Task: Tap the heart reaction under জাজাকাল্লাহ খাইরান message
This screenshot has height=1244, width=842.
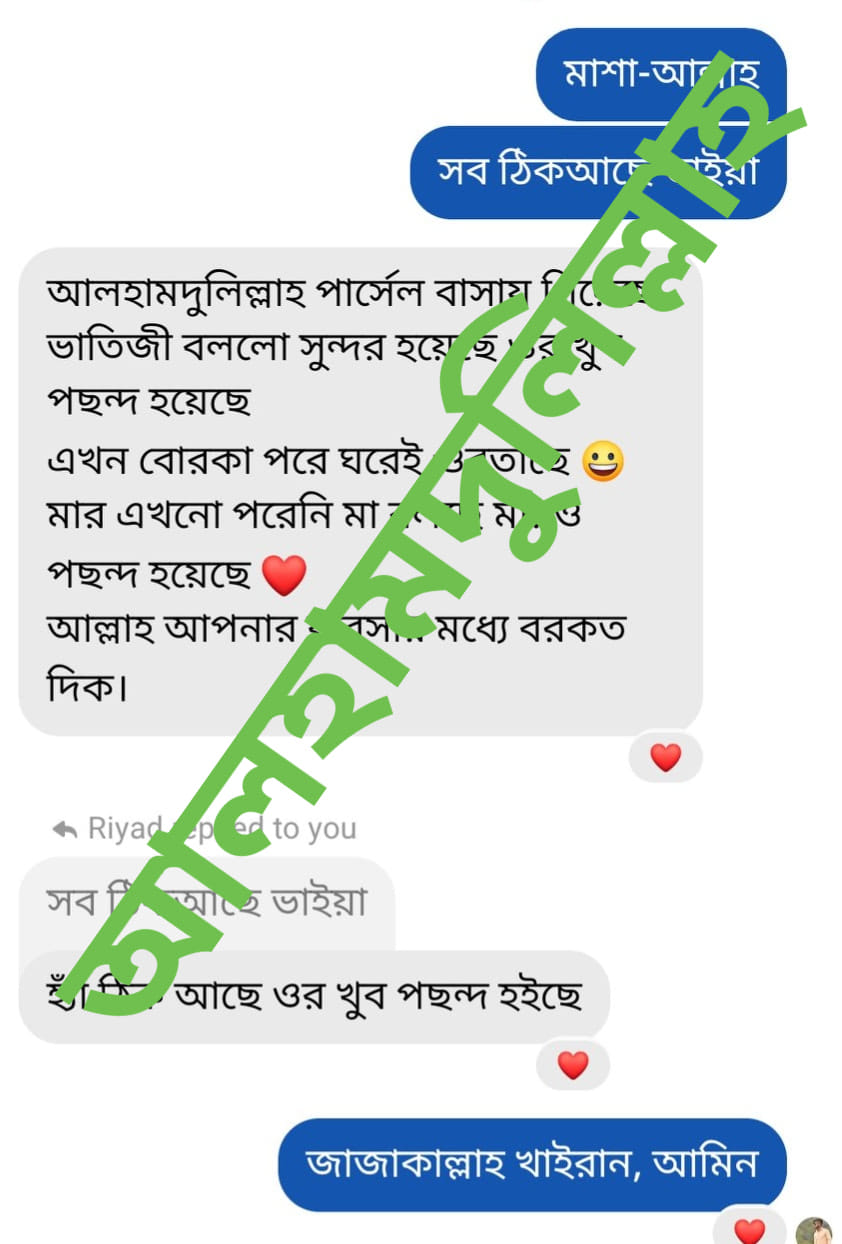Action: coord(749,1229)
